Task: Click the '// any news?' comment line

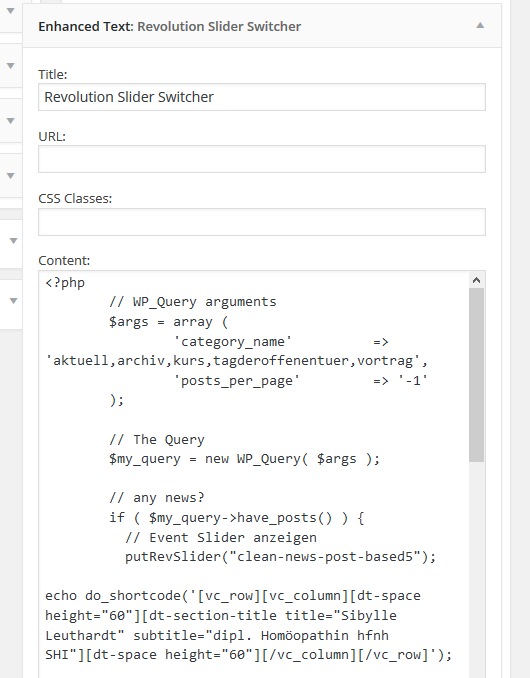Action: [x=157, y=498]
